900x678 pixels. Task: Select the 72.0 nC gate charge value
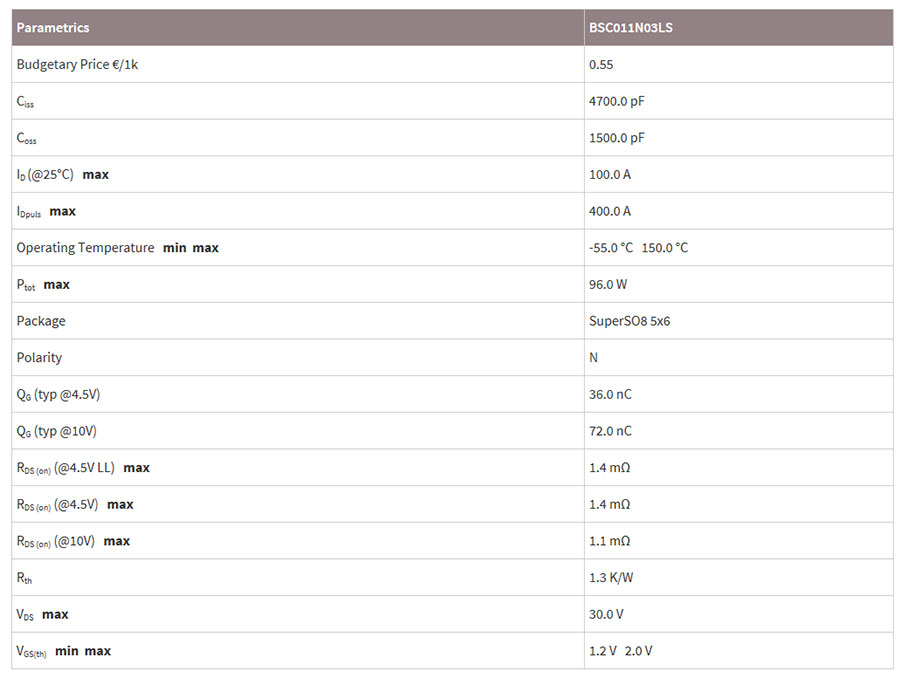pyautogui.click(x=610, y=431)
